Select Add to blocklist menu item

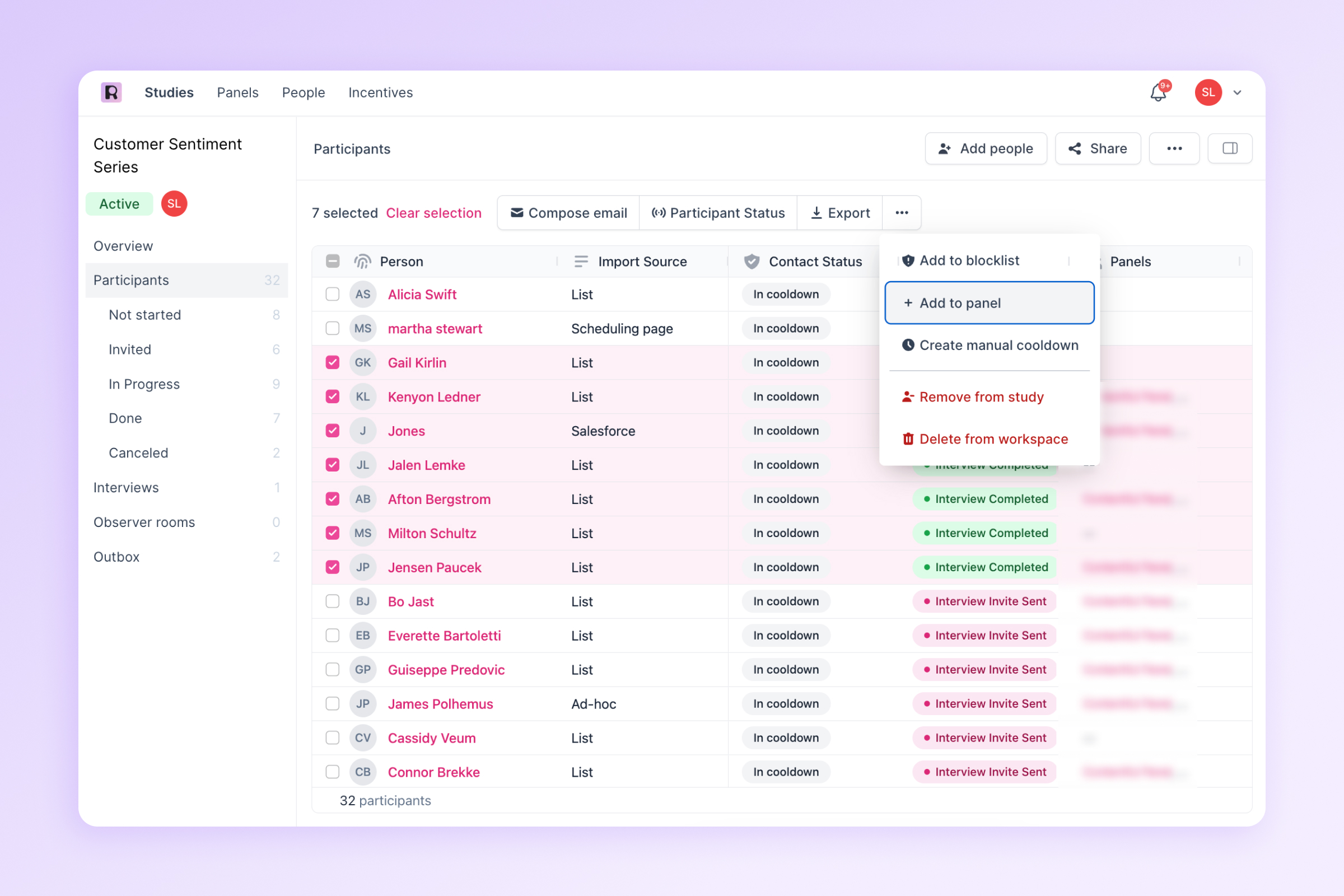(x=989, y=260)
